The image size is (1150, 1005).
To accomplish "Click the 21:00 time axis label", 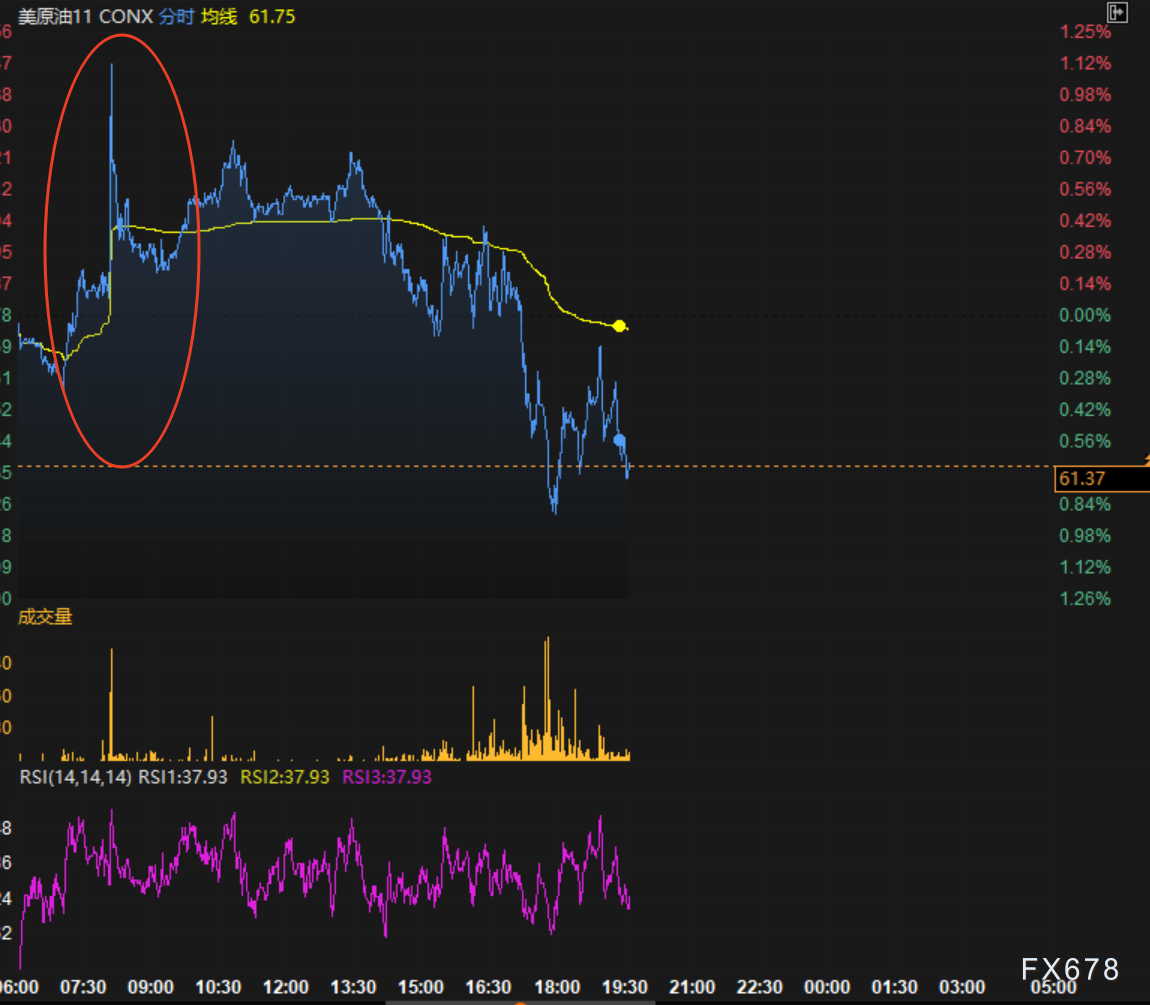I will click(693, 987).
